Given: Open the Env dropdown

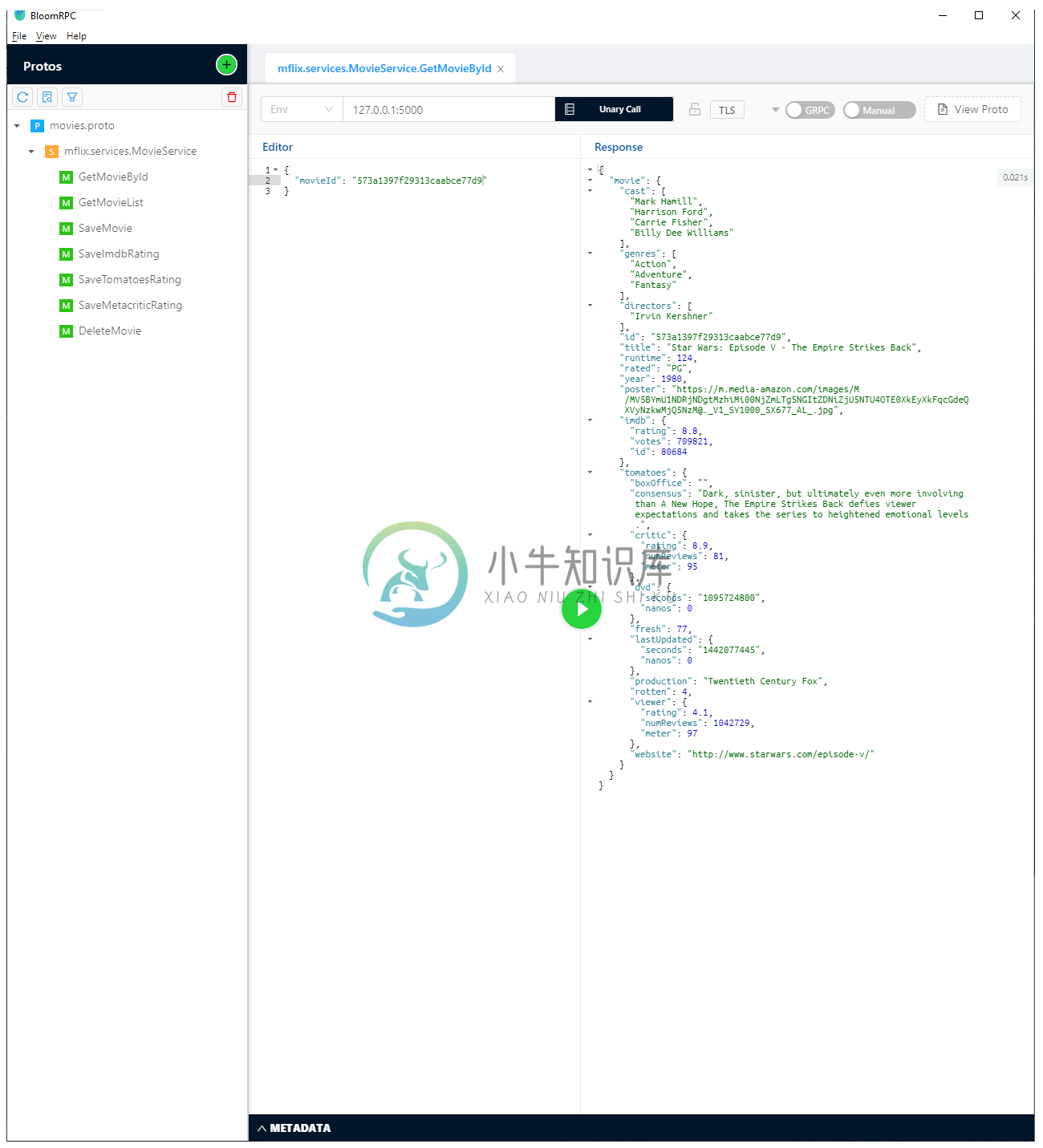Looking at the screenshot, I should coord(302,109).
